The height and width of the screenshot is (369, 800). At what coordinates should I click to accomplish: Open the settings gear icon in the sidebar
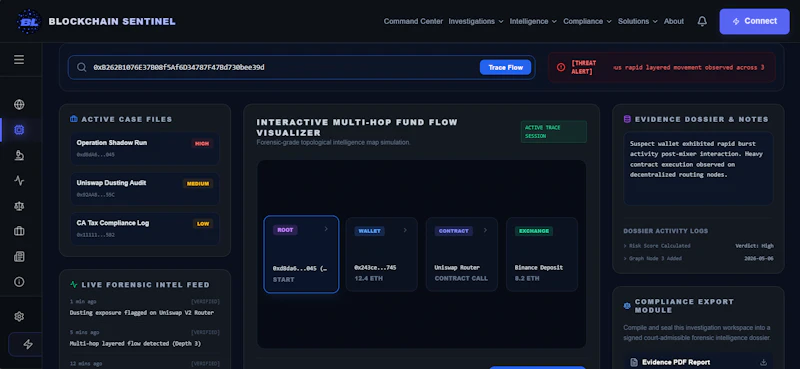coord(19,316)
